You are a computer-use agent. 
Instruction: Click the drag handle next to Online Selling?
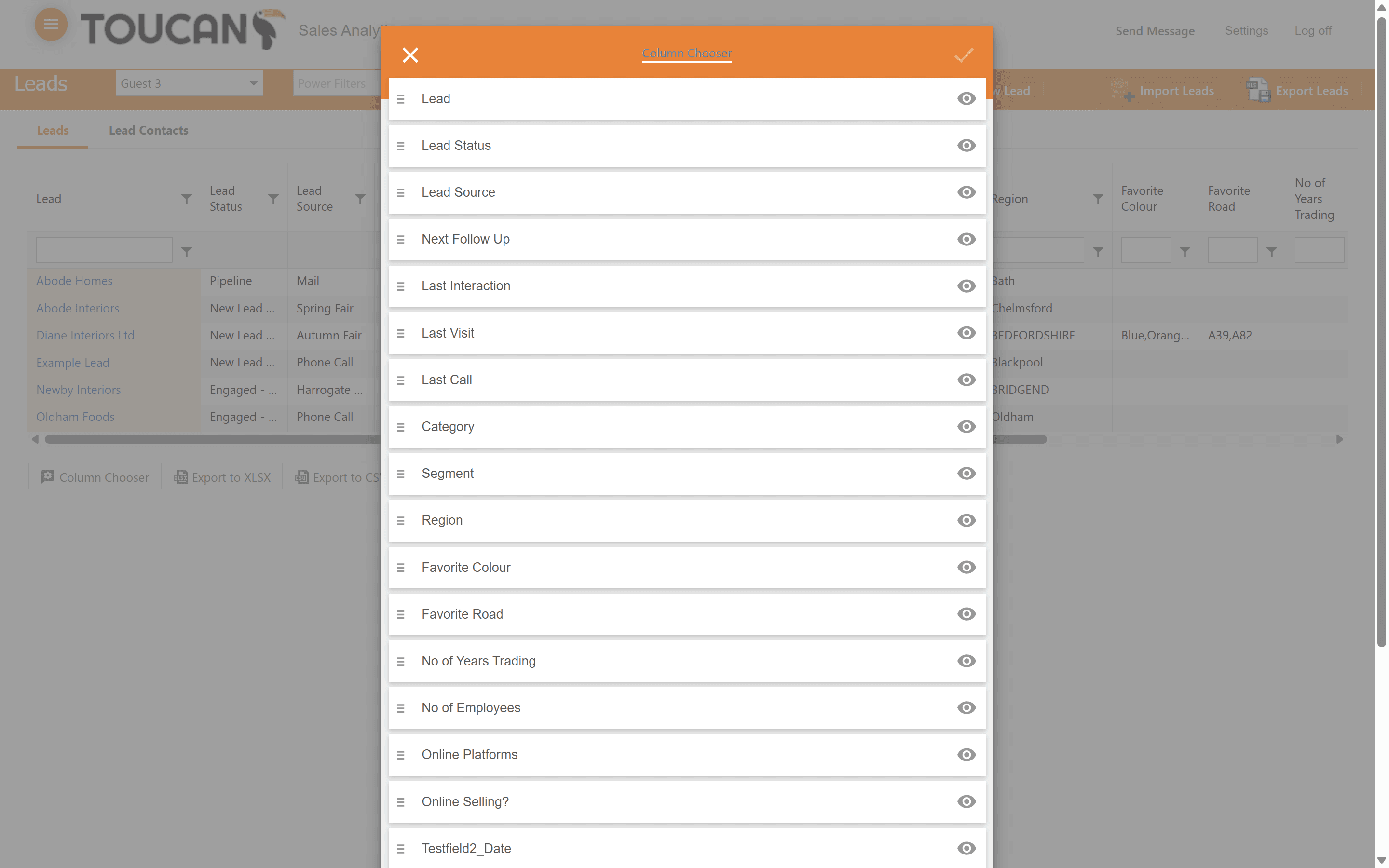[401, 802]
